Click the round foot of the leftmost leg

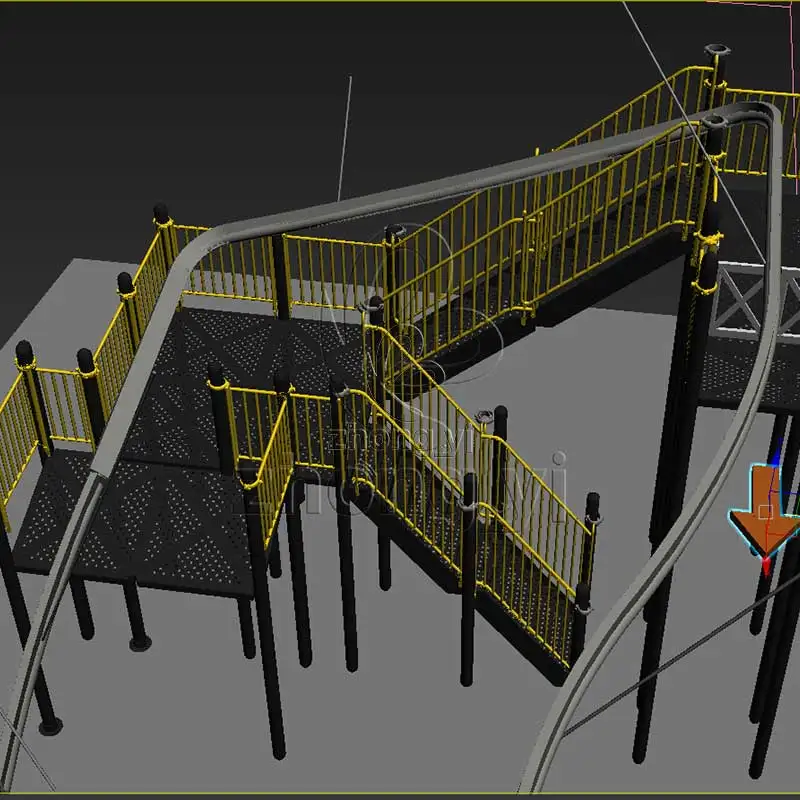[x=47, y=725]
